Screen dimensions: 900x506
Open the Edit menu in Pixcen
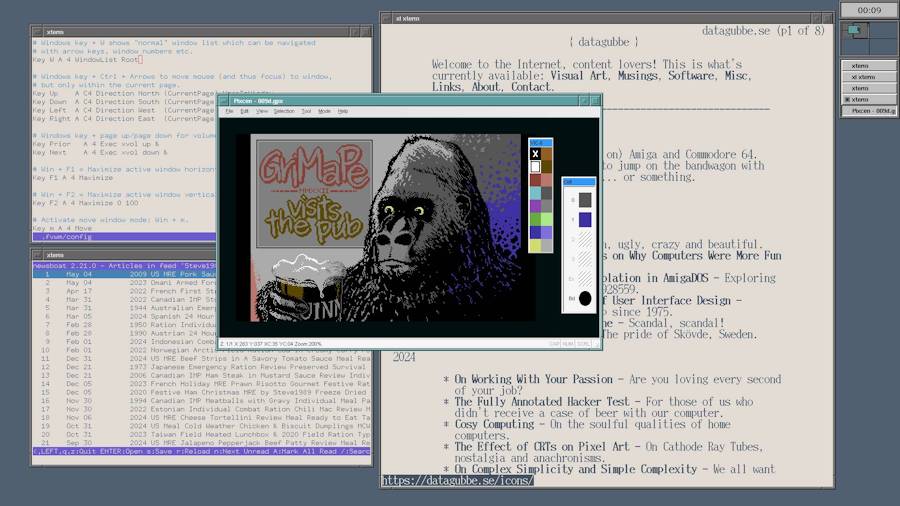[x=245, y=111]
